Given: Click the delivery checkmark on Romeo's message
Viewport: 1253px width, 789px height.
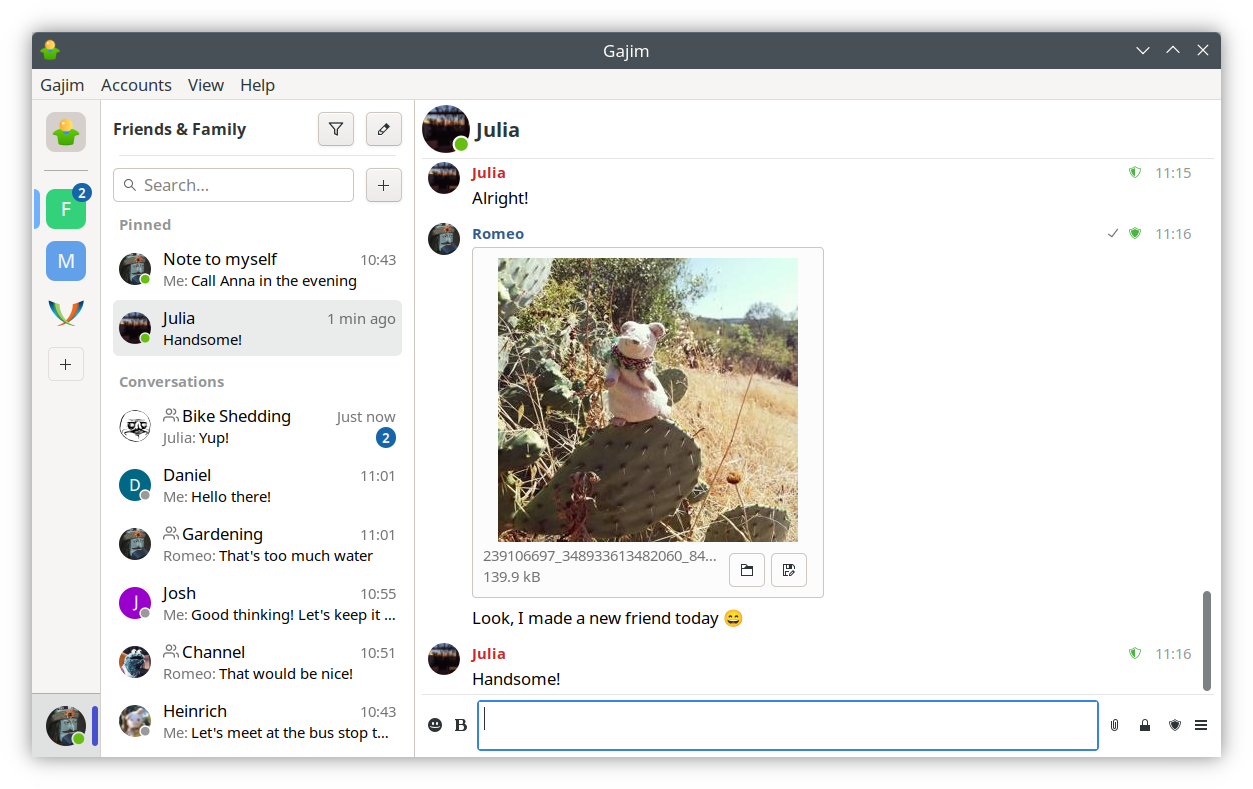Looking at the screenshot, I should pyautogui.click(x=1113, y=233).
